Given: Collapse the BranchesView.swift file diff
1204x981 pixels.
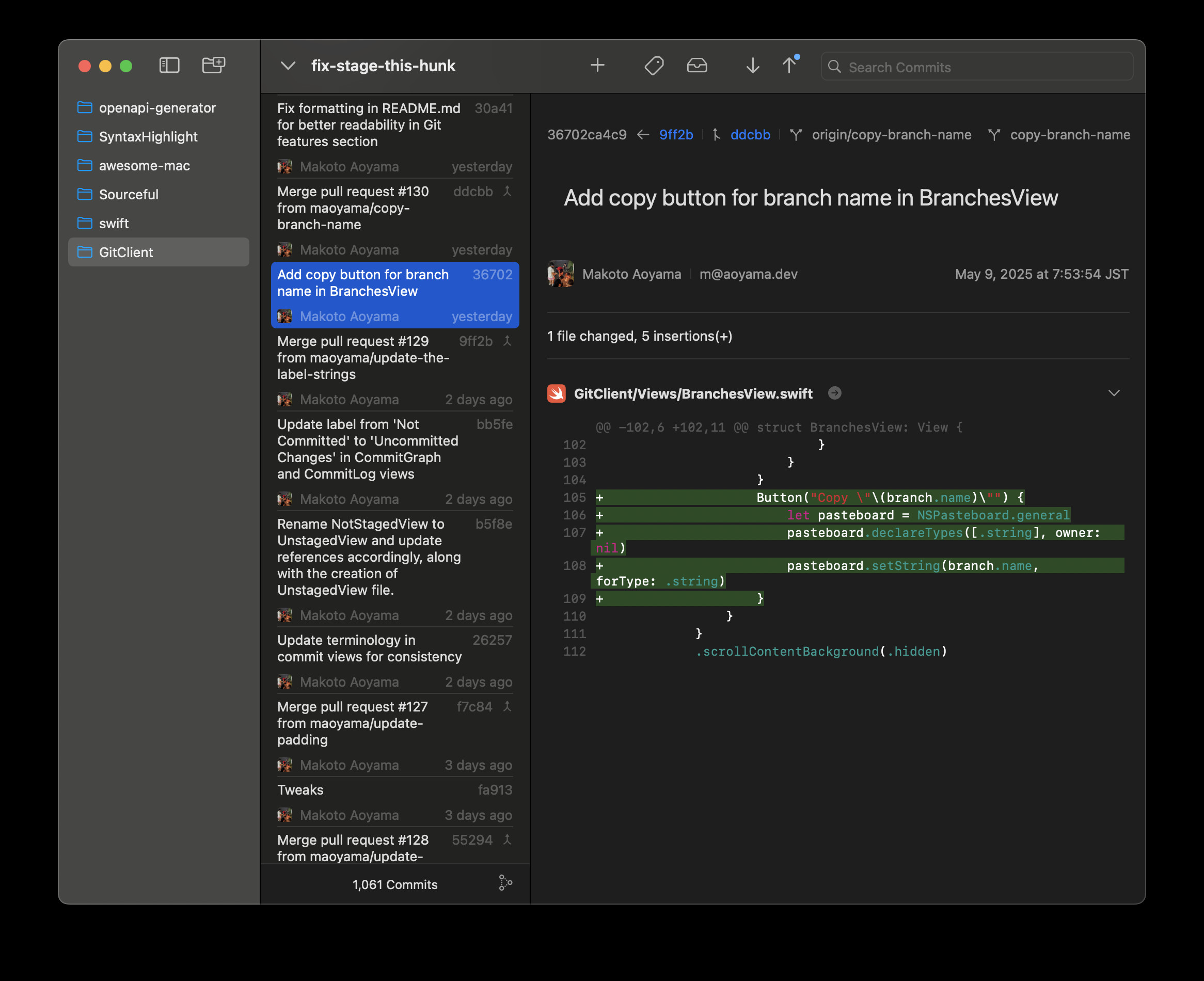Looking at the screenshot, I should (x=1114, y=393).
